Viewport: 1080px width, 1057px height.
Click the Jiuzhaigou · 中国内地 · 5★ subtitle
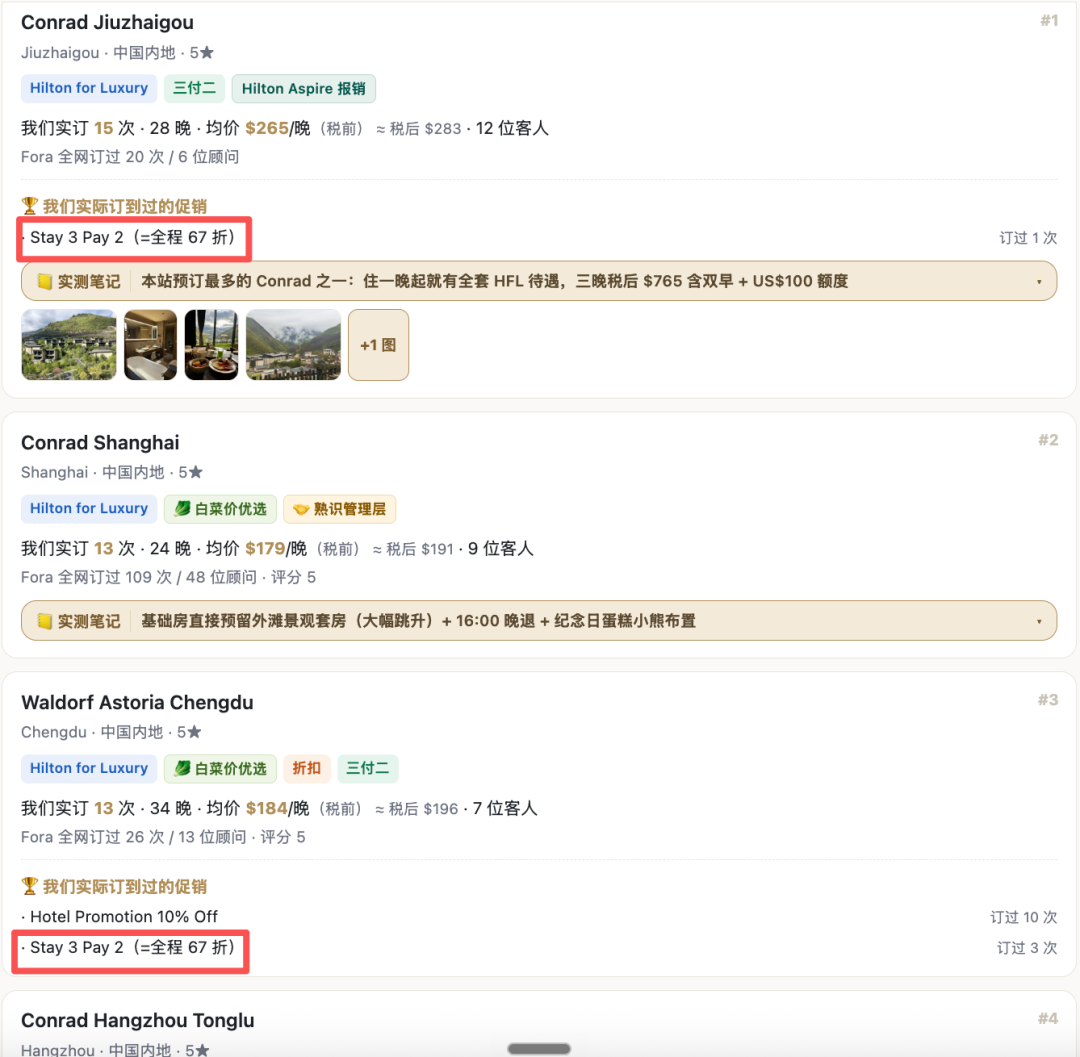(118, 52)
